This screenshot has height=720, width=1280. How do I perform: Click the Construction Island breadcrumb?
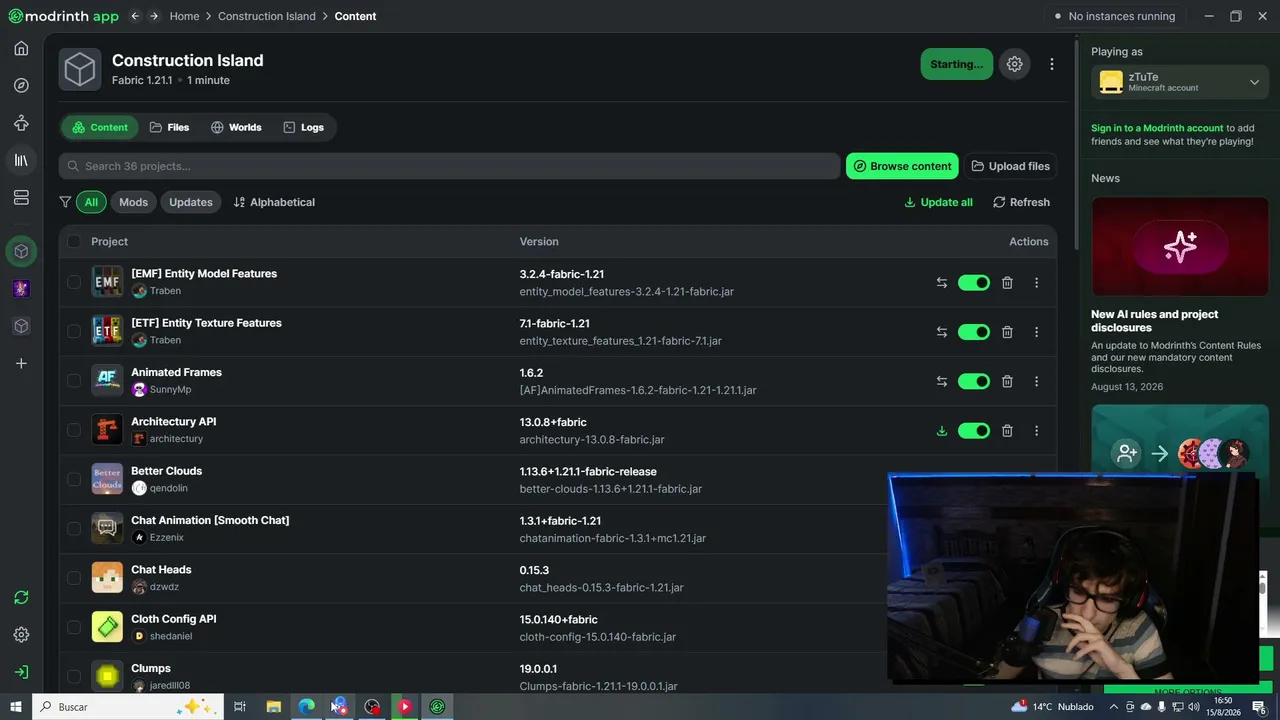[x=267, y=16]
